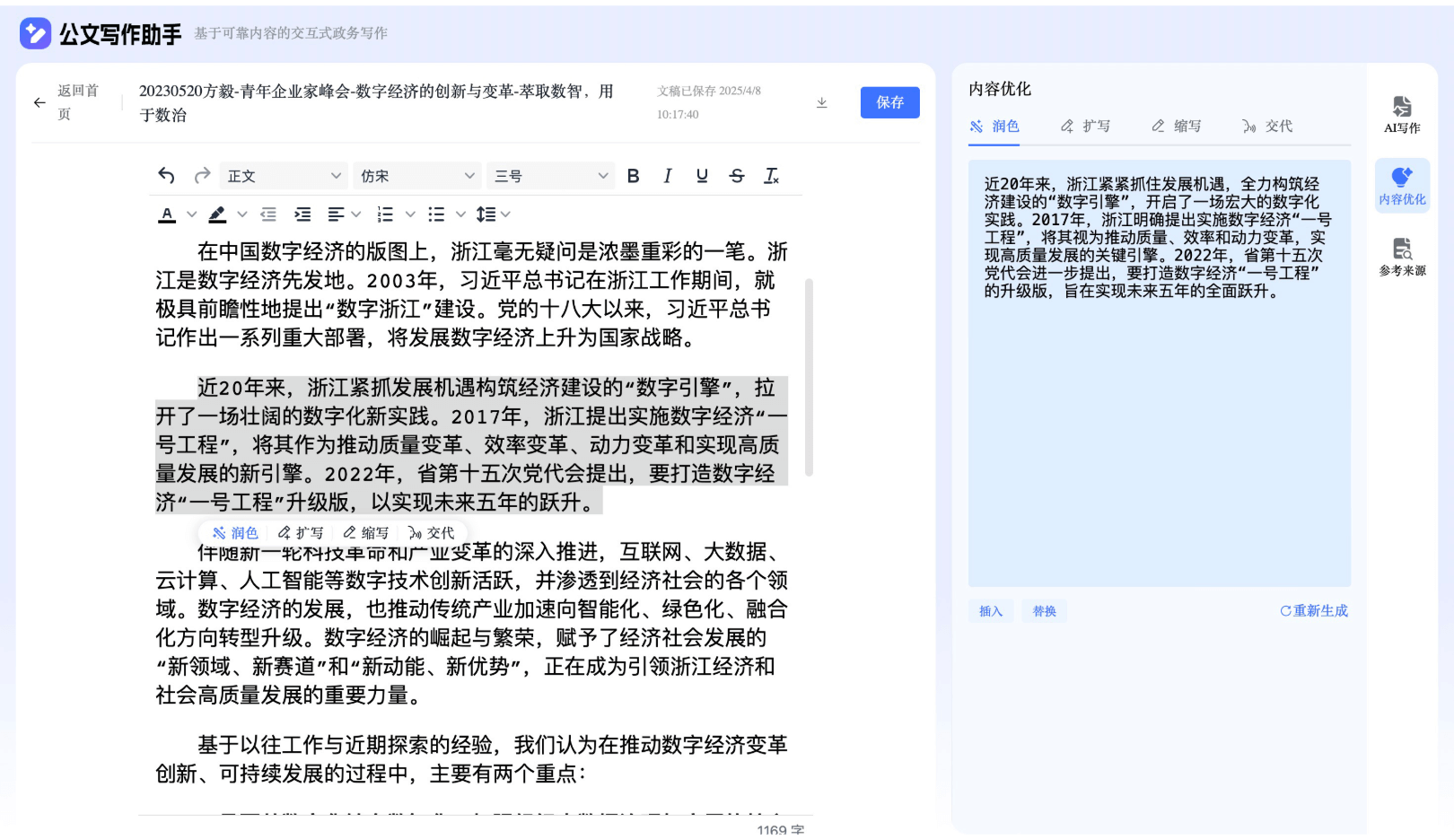Switch to the 交代 tab in 内容优化

(1267, 127)
